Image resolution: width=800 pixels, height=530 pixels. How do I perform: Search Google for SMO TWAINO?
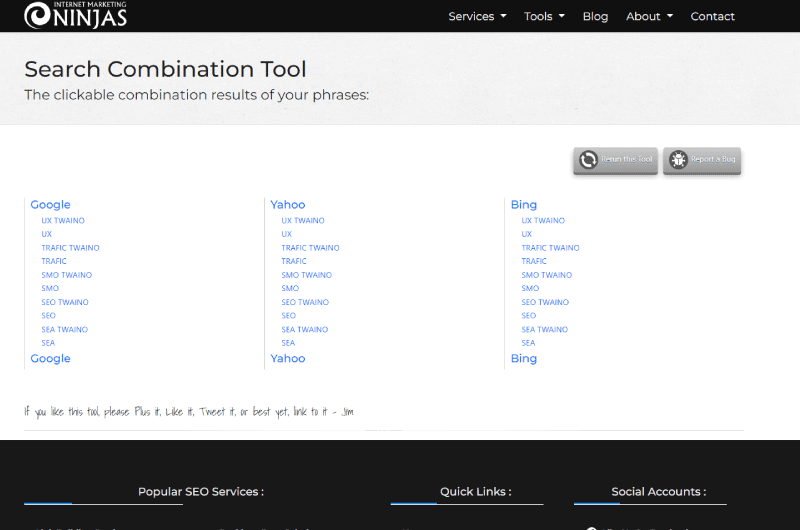tap(67, 275)
